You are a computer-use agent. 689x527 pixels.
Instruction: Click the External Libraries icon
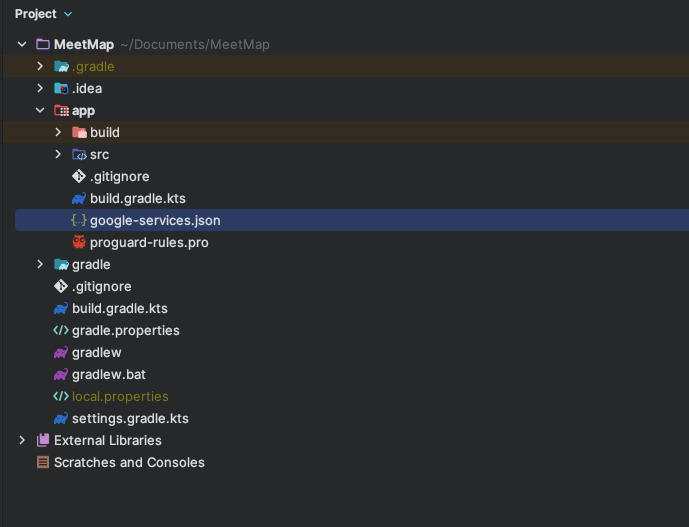coord(43,440)
